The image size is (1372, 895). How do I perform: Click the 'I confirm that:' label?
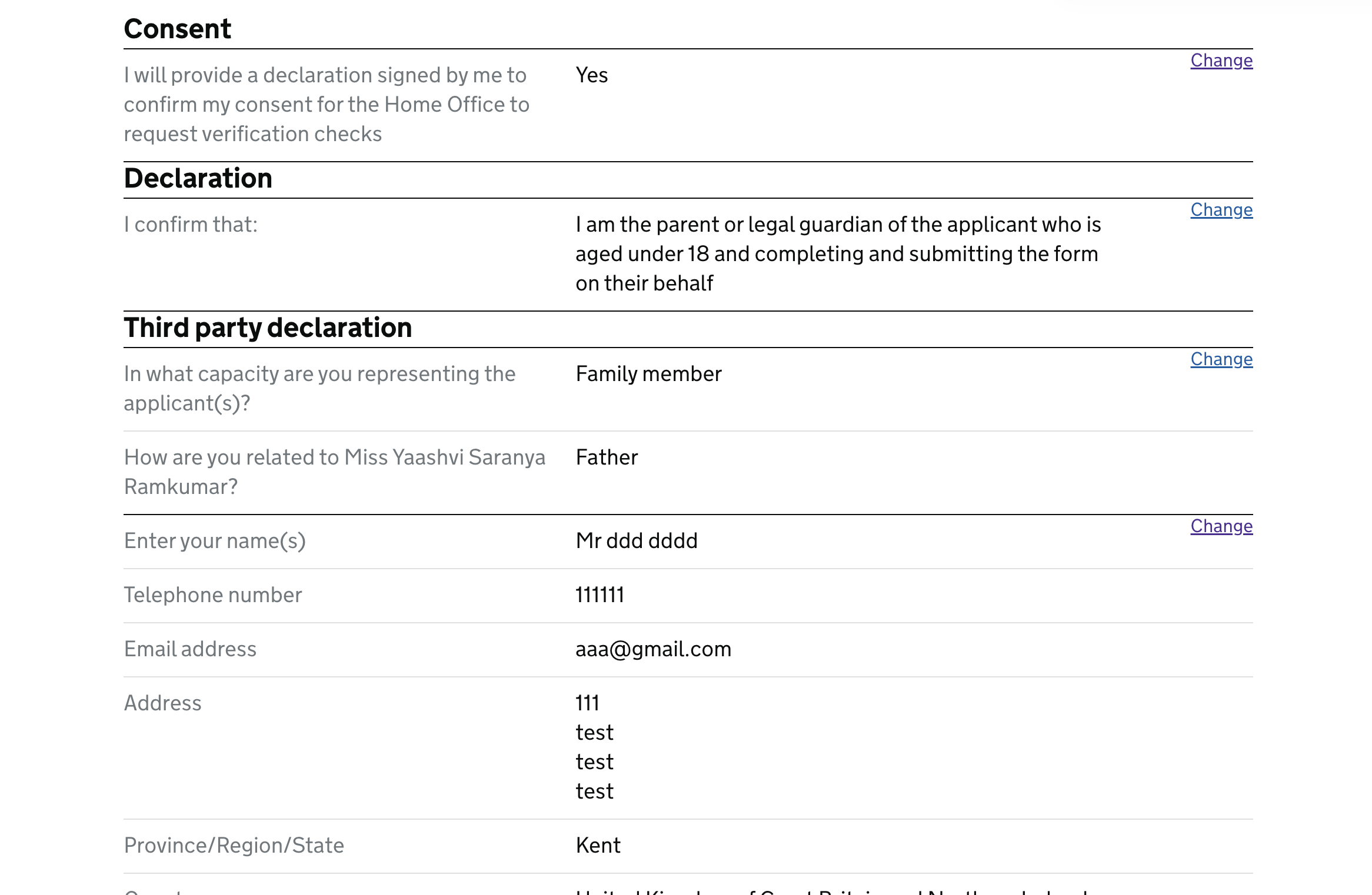191,225
